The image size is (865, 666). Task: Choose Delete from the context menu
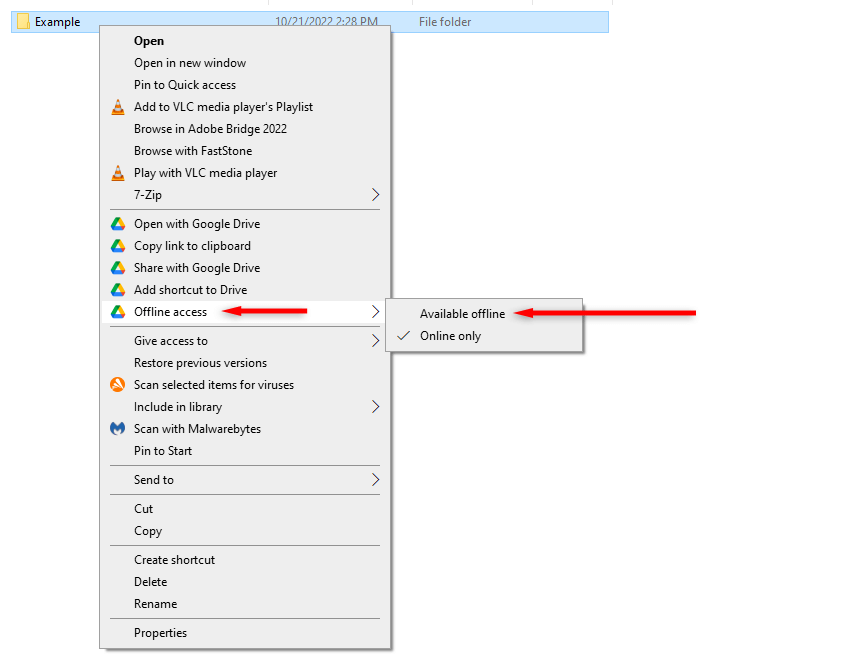tap(150, 582)
